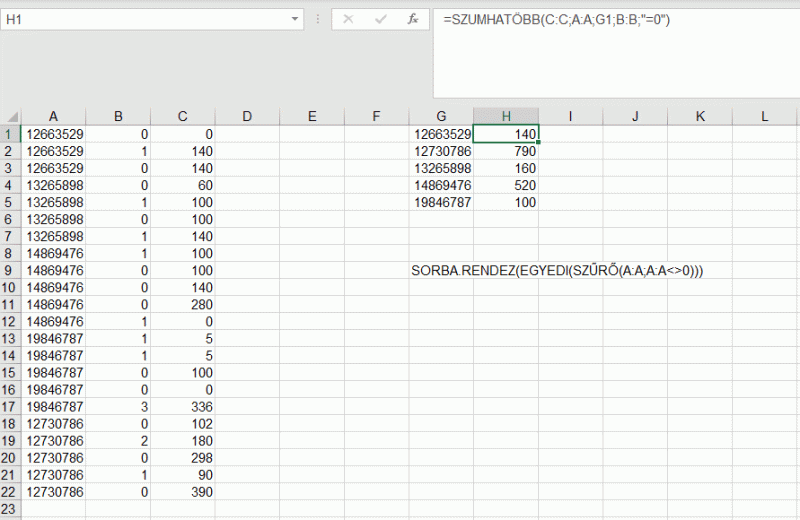Click the formula bar resize dots handle

pos(318,19)
